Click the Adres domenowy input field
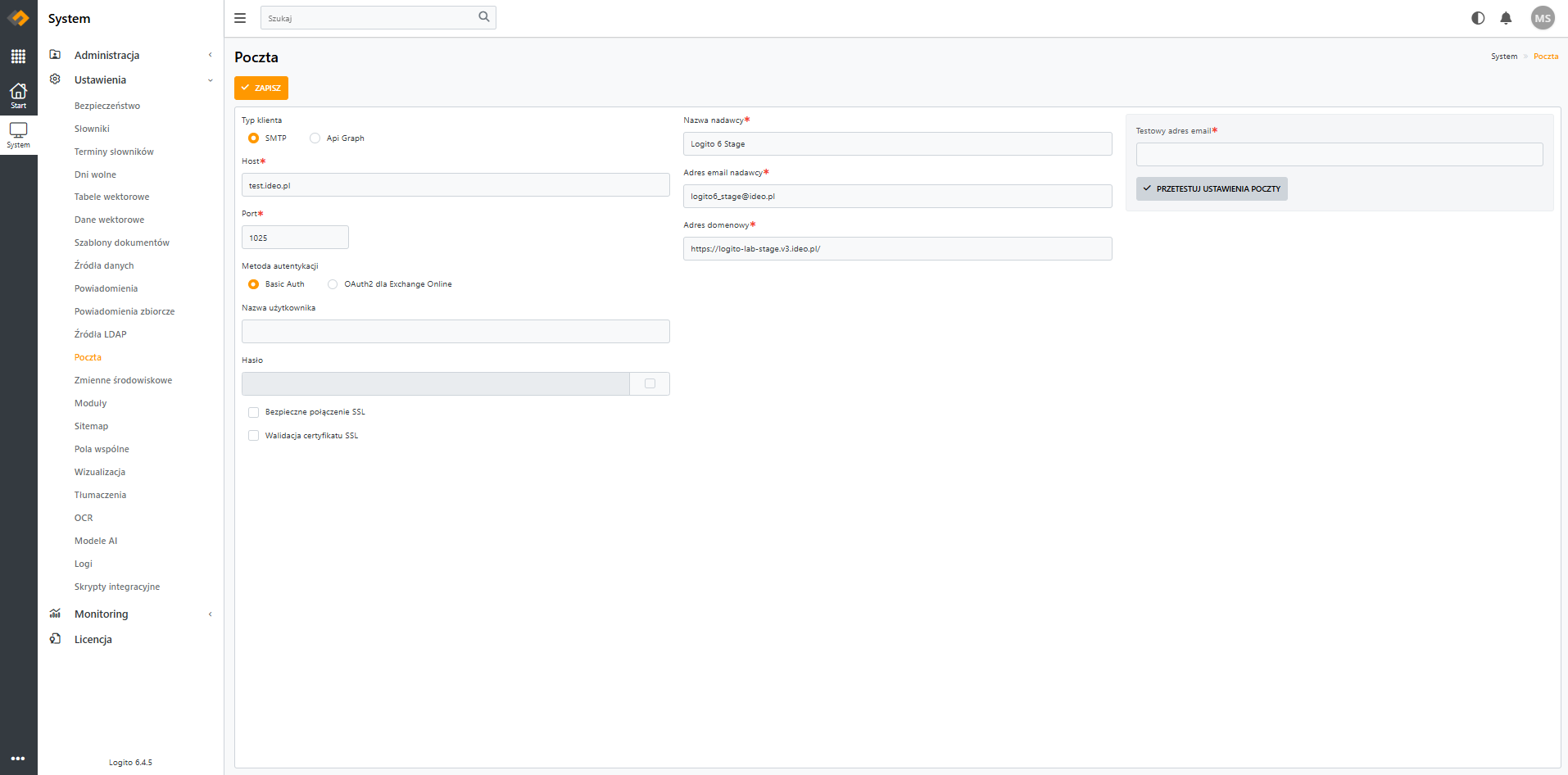This screenshot has height=775, width=1568. pyautogui.click(x=898, y=249)
